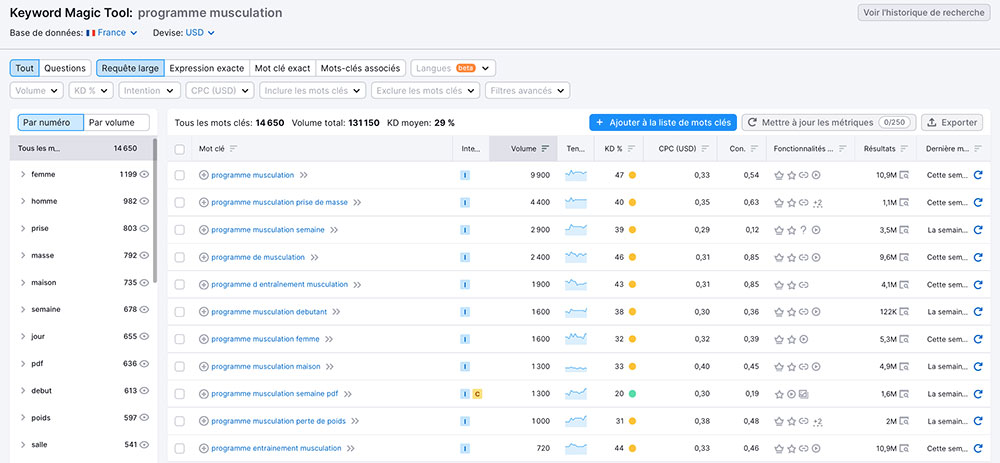
Task: Click the CPC (USD) column sort icon
Action: click(705, 149)
